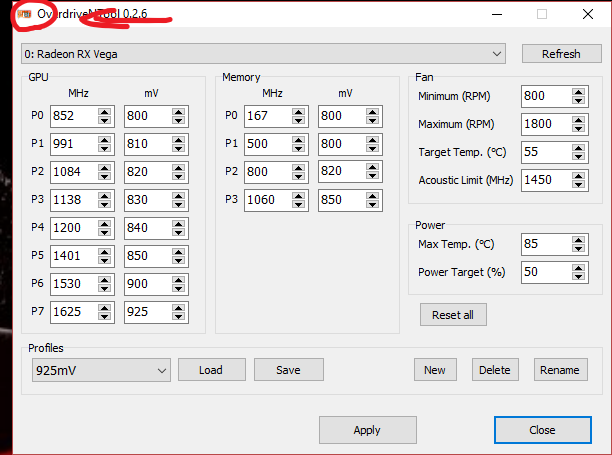
Task: Increase GPU P0 MHz with up arrow
Action: coord(104,112)
